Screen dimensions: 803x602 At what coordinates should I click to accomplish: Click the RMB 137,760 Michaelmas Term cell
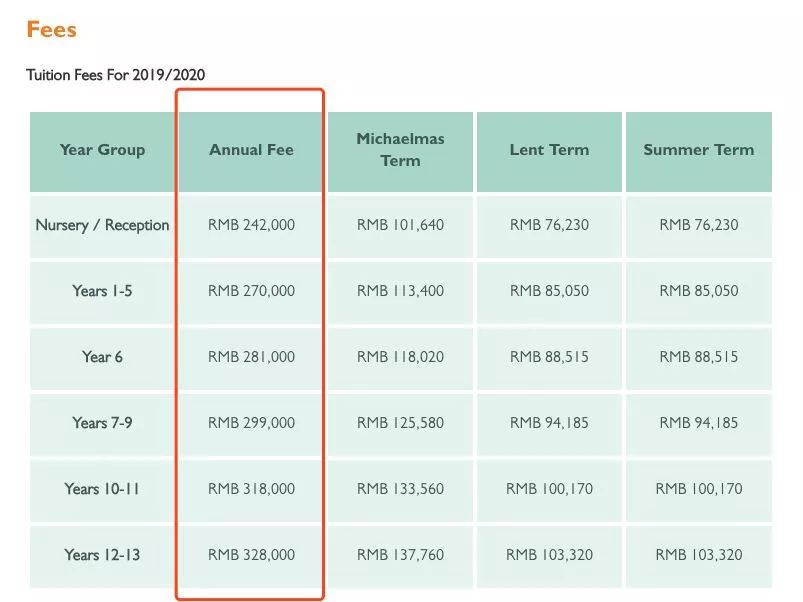[x=400, y=555]
